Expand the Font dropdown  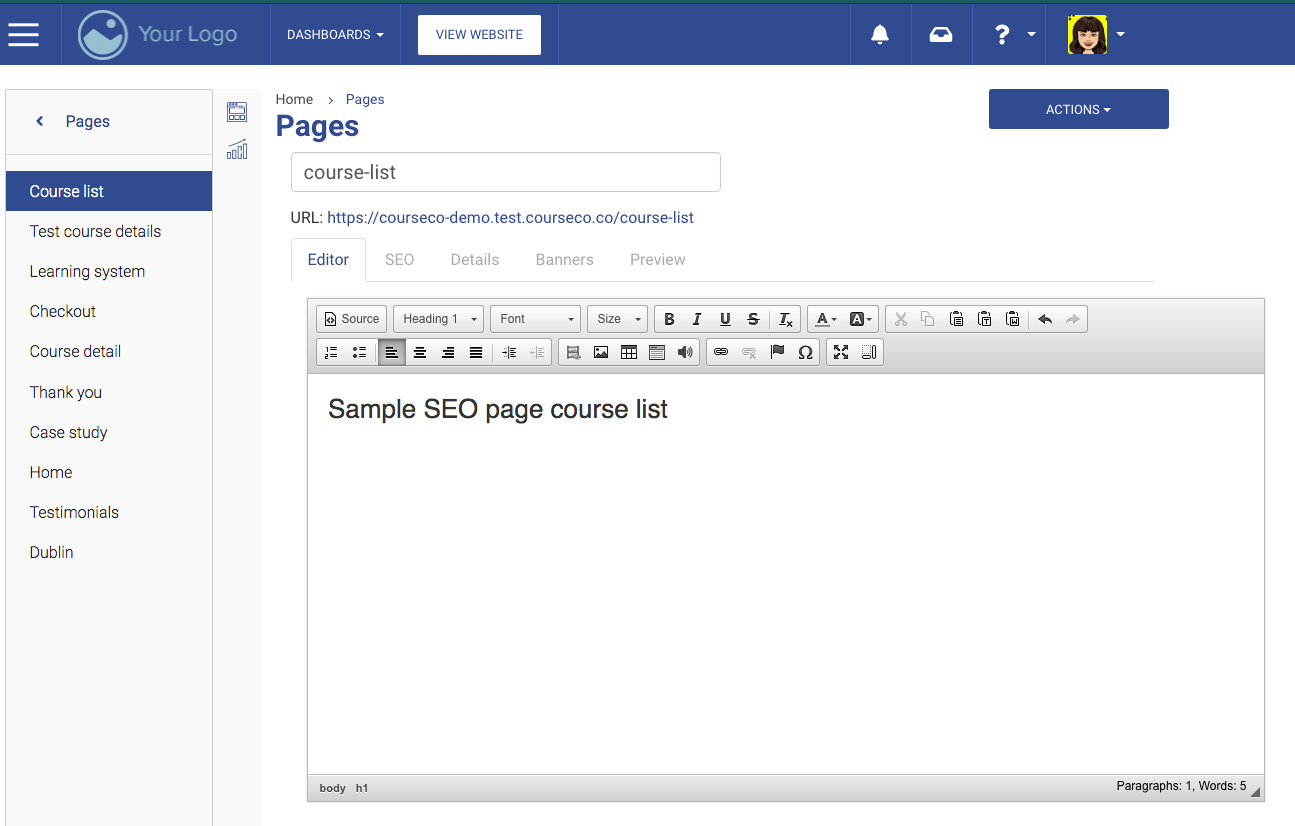point(535,319)
